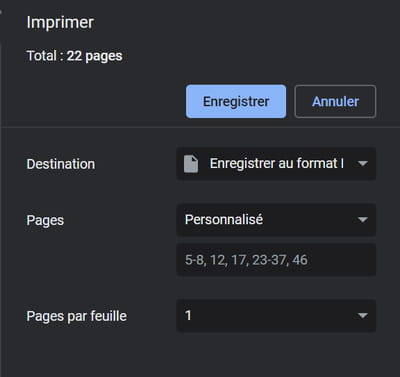The image size is (400, 377).
Task: Click the Destination label
Action: [x=61, y=164]
